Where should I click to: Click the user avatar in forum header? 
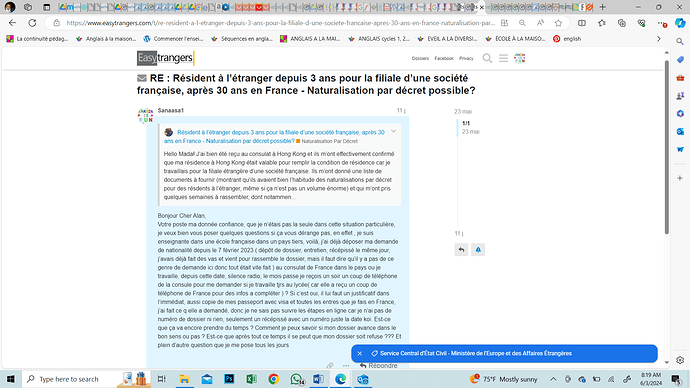(520, 58)
